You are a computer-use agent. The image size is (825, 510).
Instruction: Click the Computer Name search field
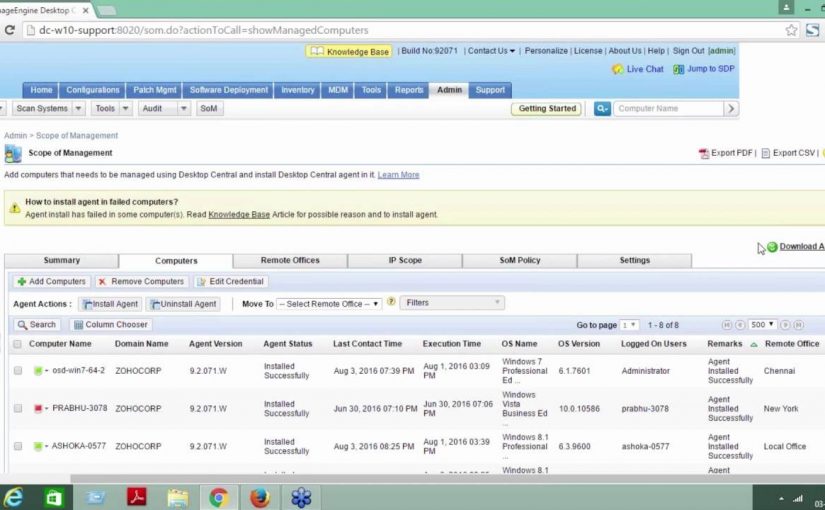tap(668, 109)
